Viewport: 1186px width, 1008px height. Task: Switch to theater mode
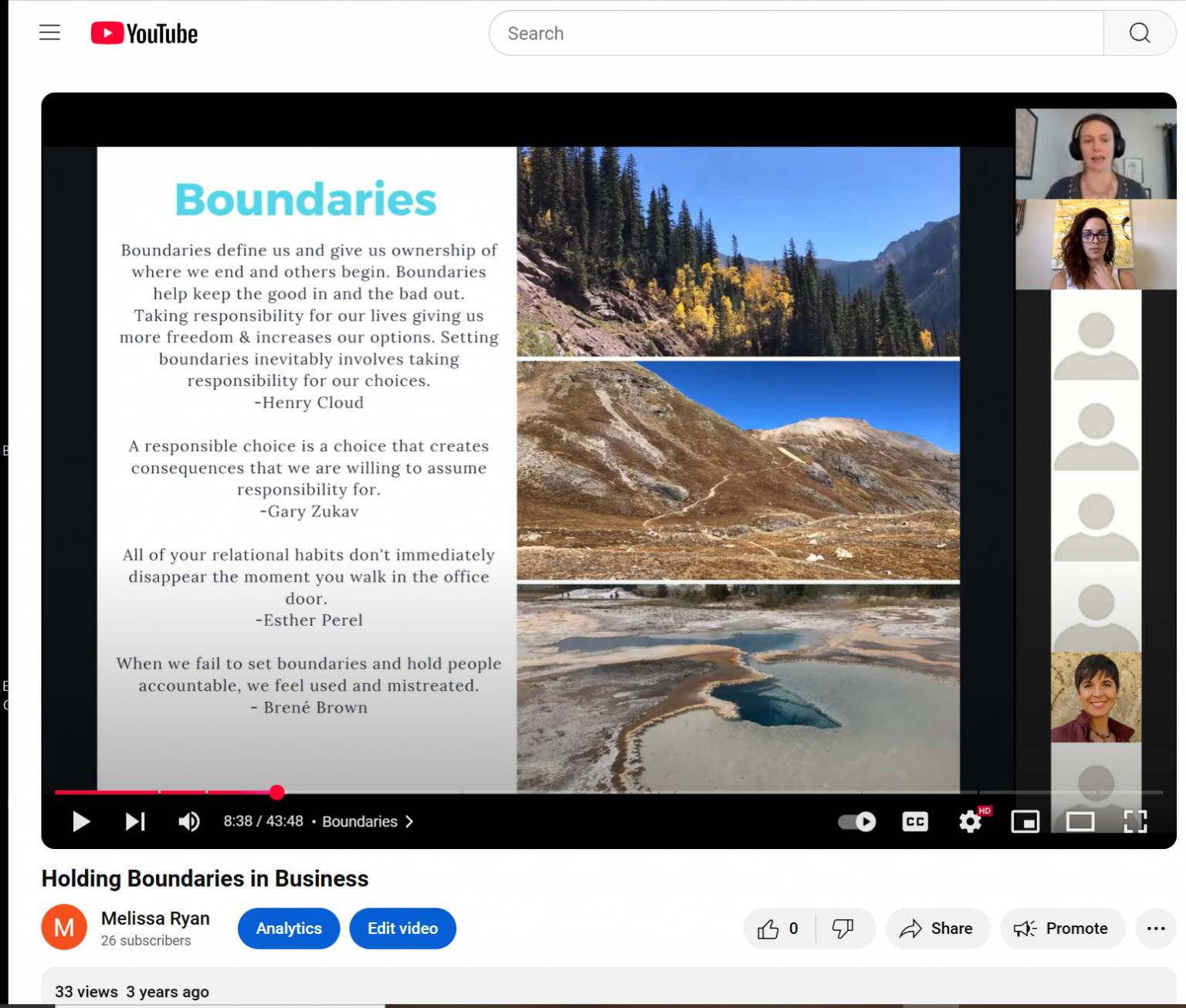(1079, 821)
